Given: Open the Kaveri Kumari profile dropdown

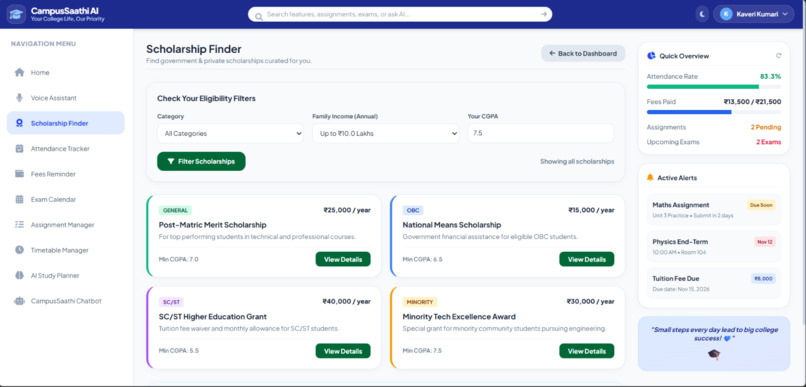Looking at the screenshot, I should point(754,14).
